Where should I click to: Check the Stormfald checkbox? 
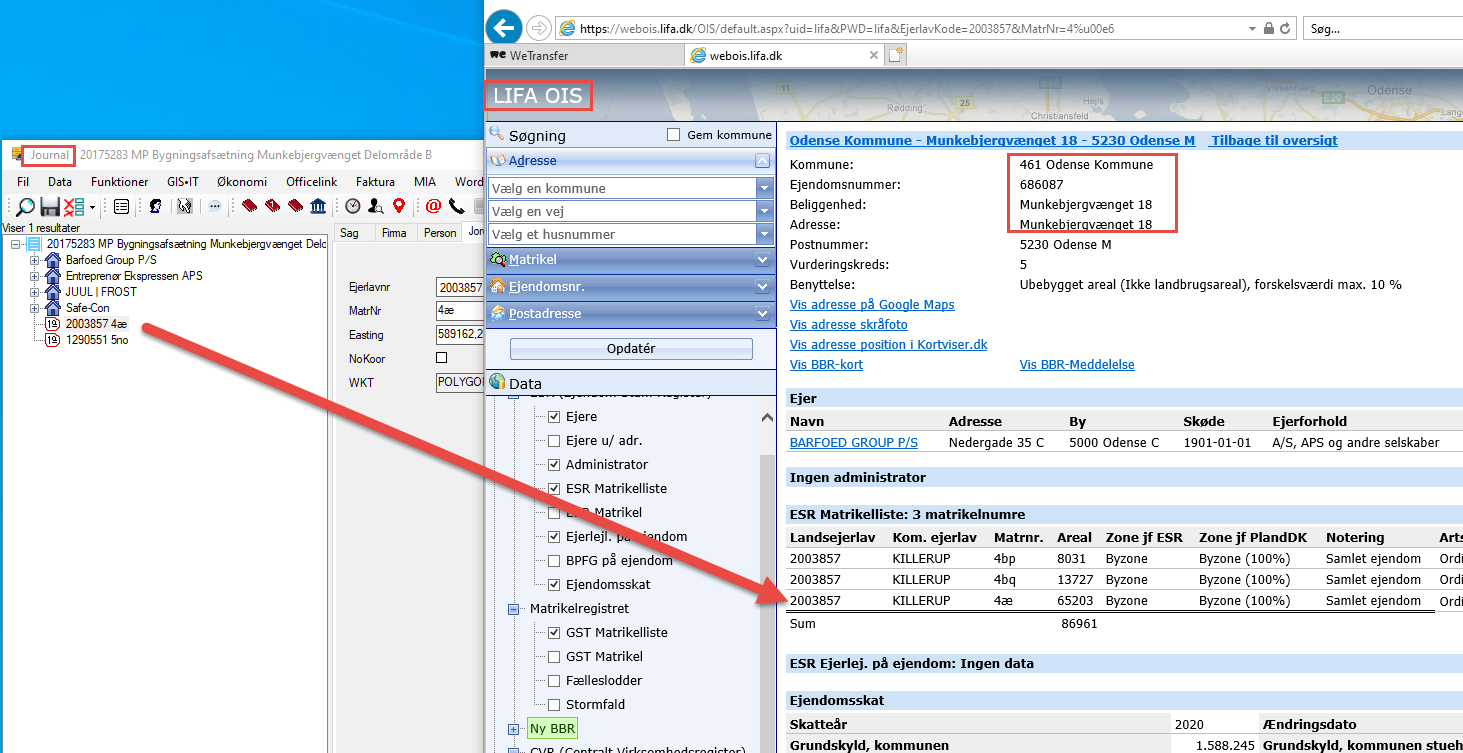[x=554, y=705]
